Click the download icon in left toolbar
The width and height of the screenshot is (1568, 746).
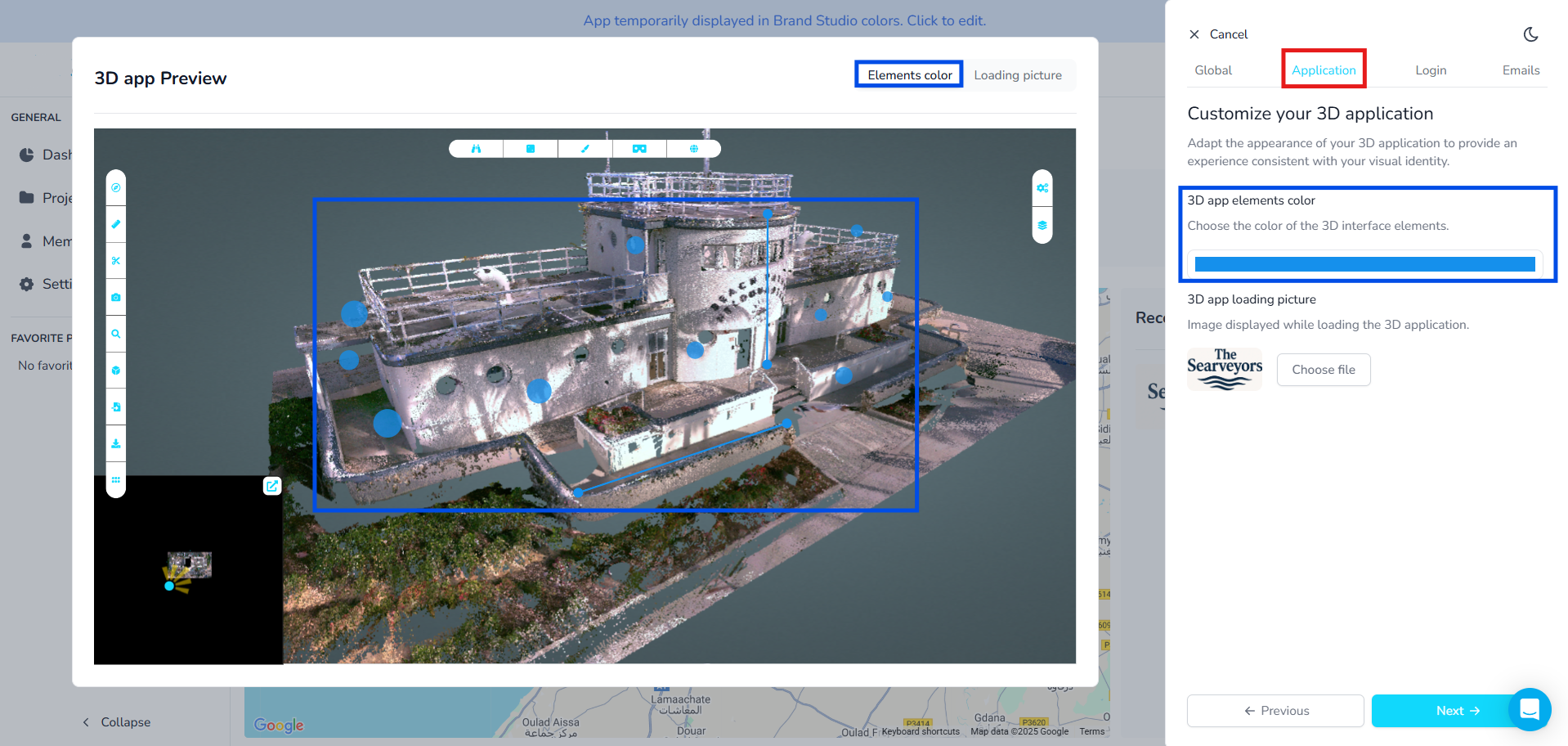coord(116,443)
